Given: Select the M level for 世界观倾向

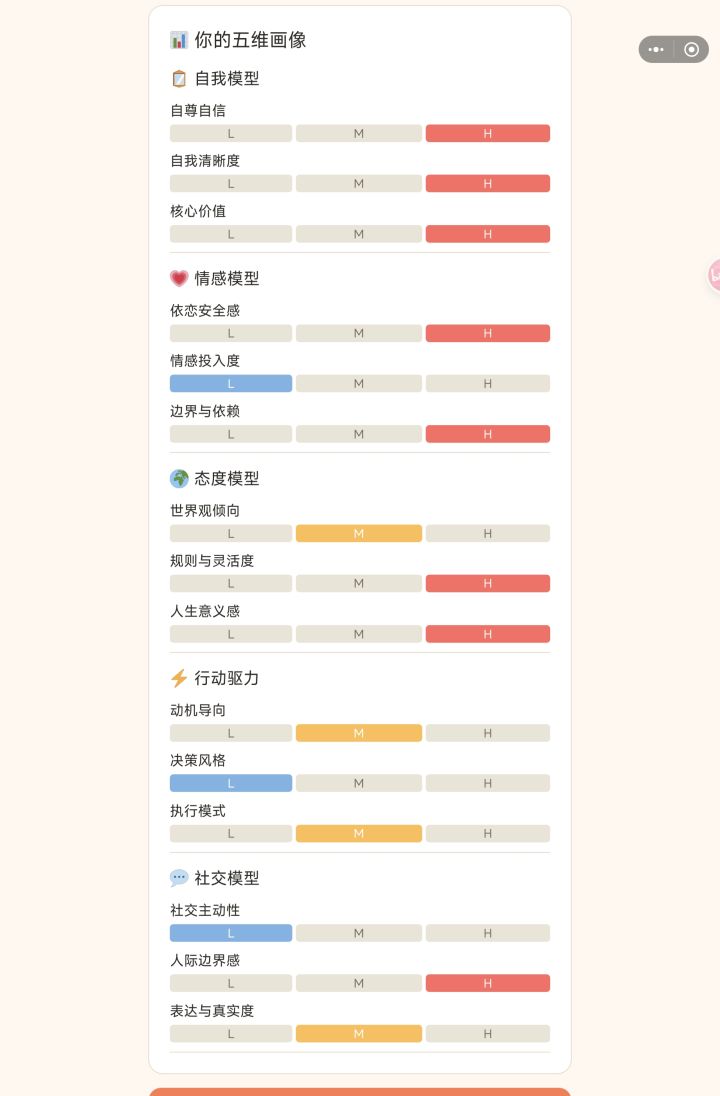Looking at the screenshot, I should click(x=358, y=533).
